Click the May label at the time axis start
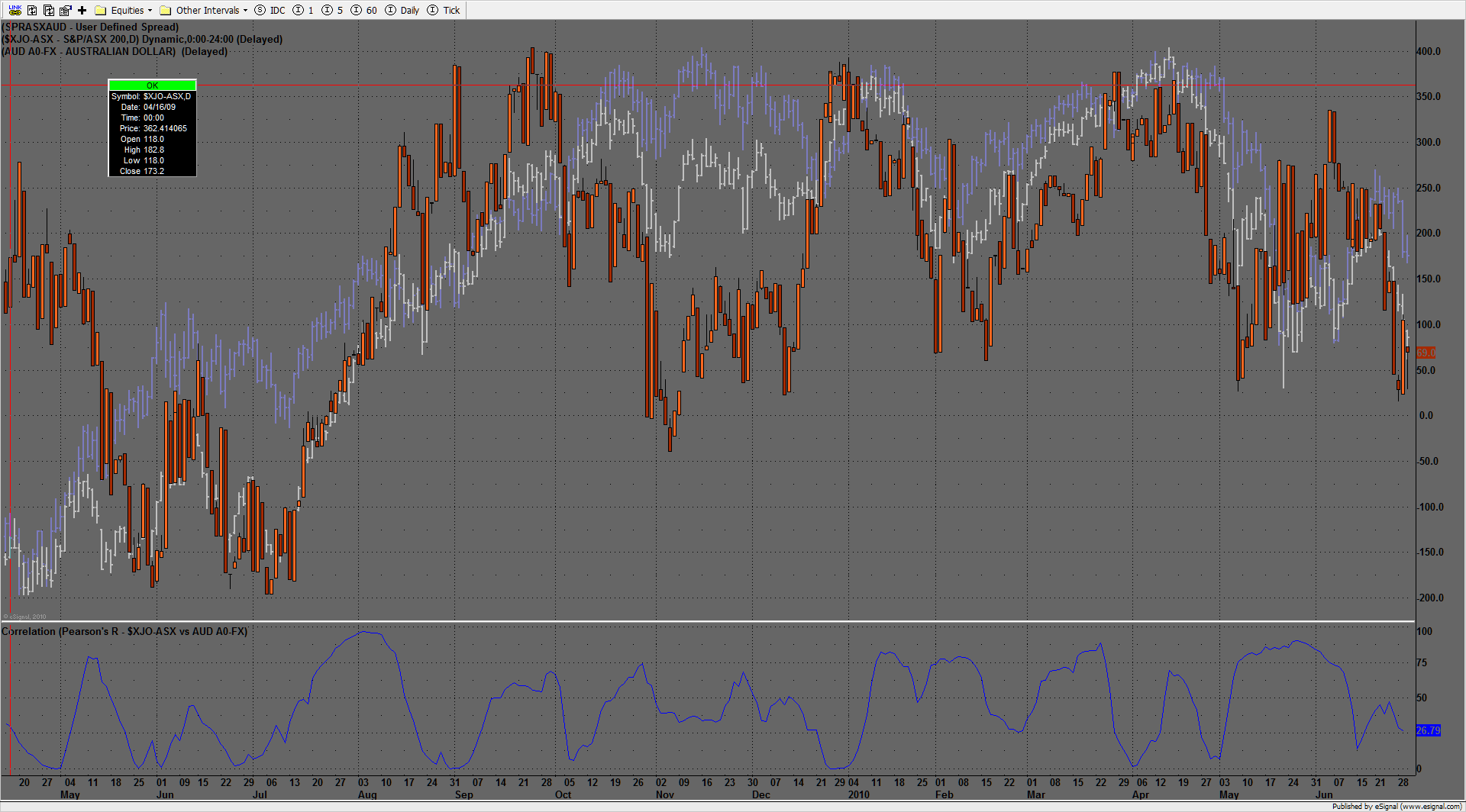The width and height of the screenshot is (1466, 812). point(69,794)
